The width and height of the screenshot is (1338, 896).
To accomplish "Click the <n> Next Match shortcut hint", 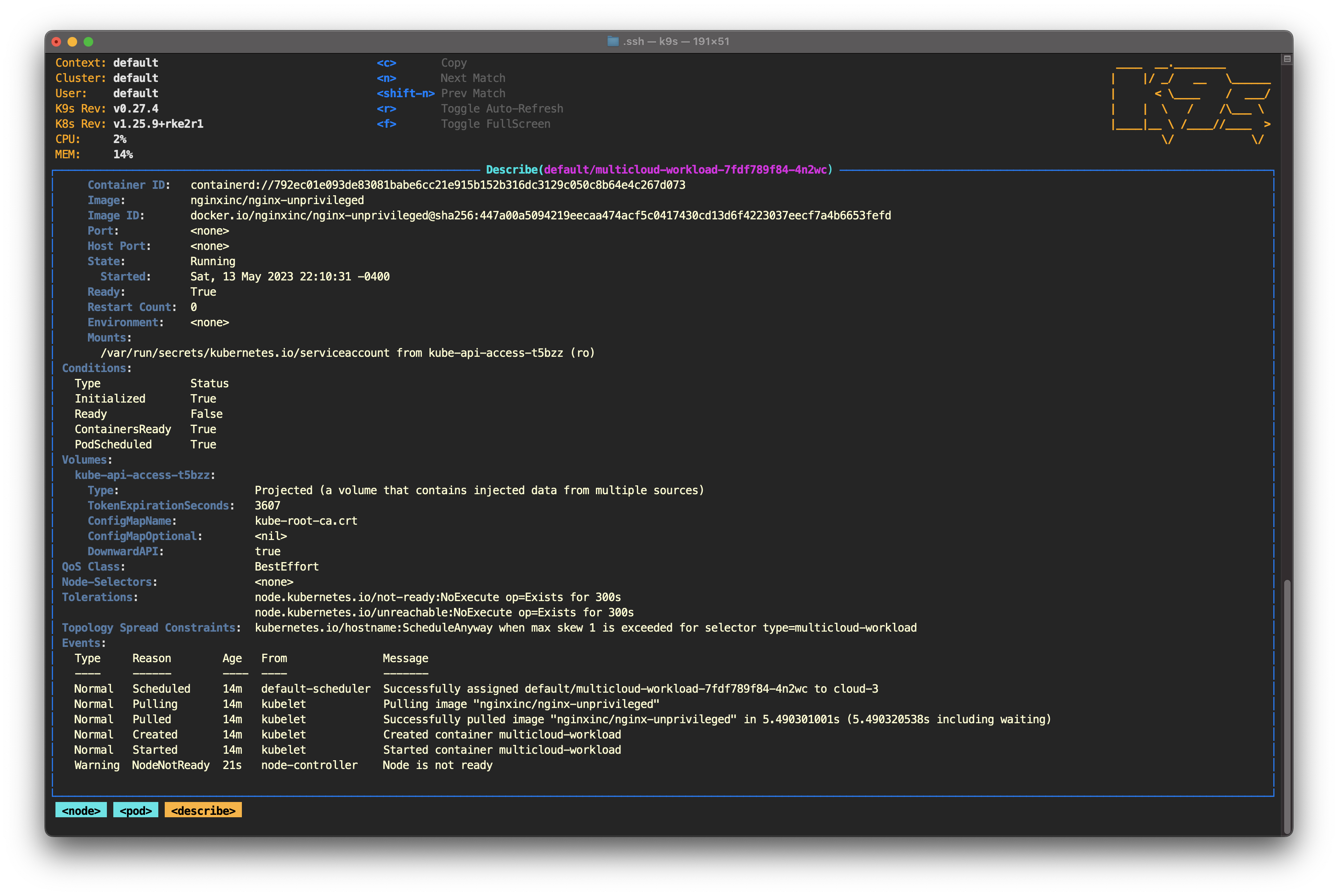I will coord(440,78).
